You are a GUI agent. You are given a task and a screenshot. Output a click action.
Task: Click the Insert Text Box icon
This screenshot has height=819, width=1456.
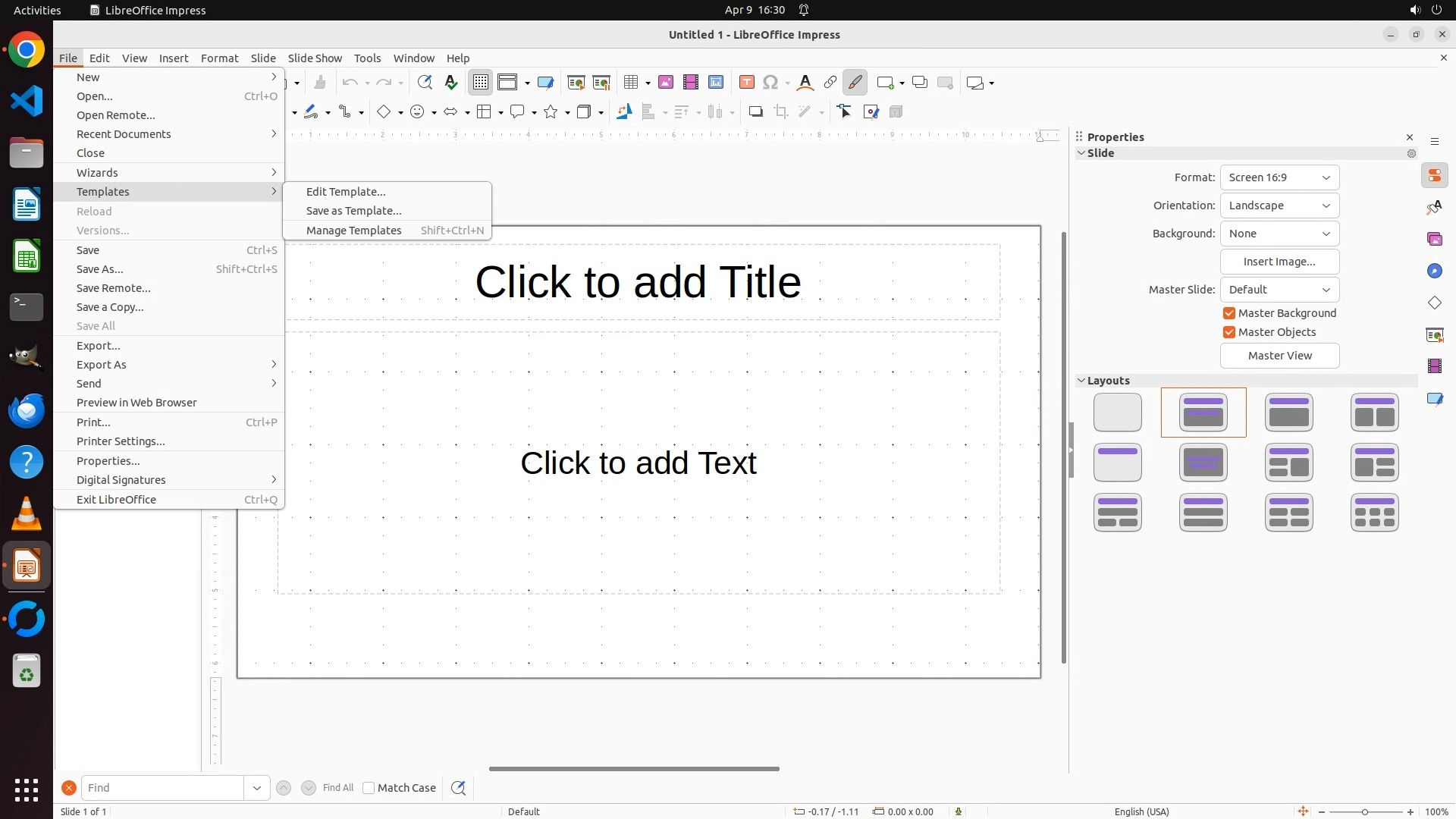point(746,83)
